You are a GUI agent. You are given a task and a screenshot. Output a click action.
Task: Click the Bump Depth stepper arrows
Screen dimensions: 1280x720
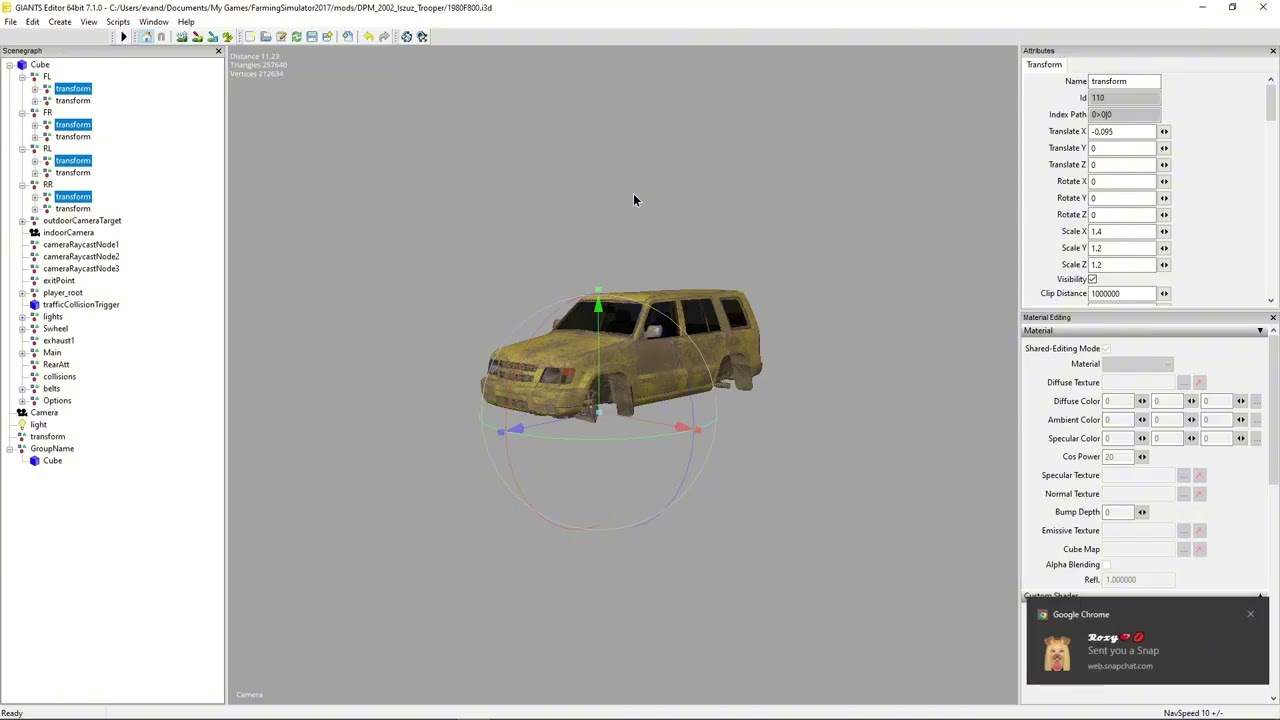click(1142, 512)
